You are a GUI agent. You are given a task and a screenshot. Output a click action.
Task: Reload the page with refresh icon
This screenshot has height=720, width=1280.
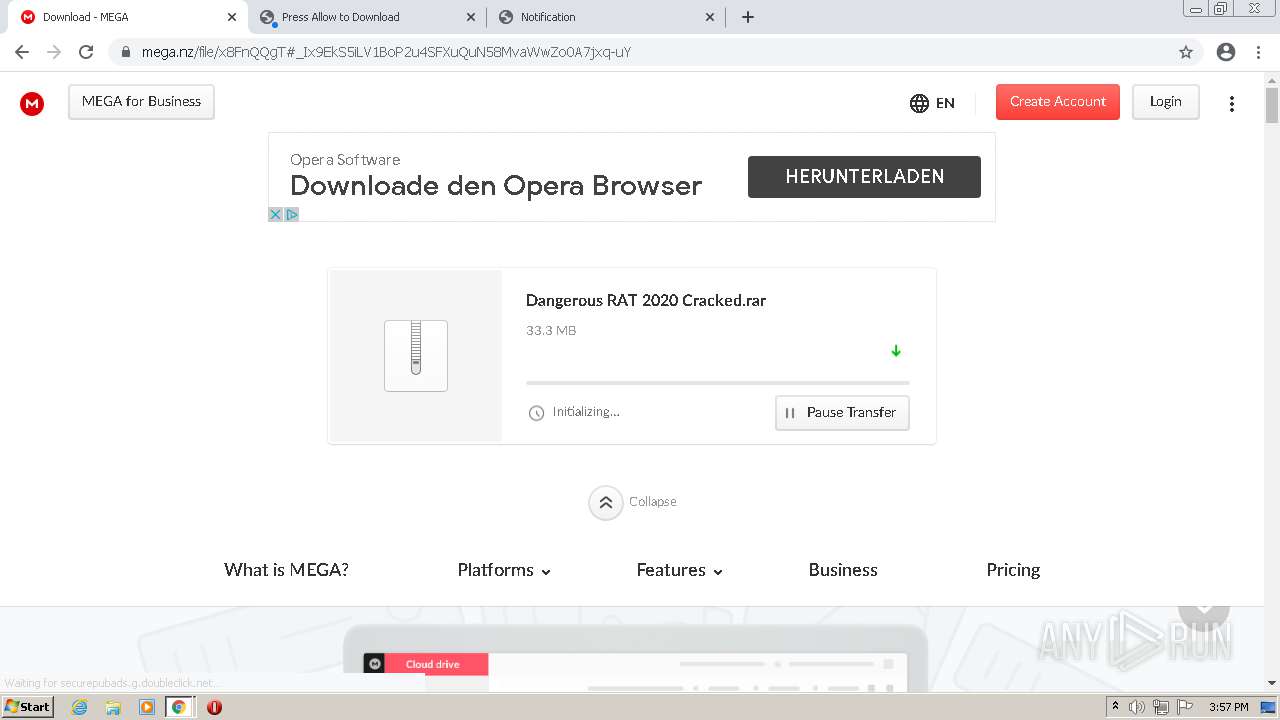tap(86, 52)
